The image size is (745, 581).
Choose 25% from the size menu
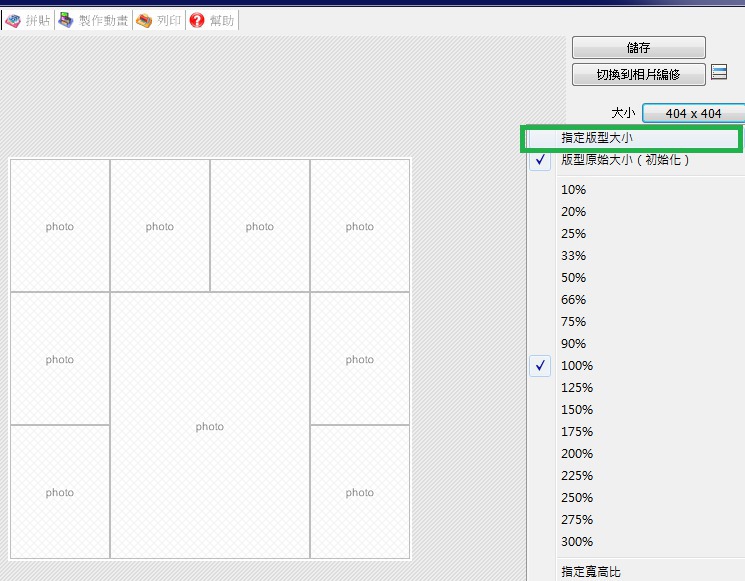(637, 234)
